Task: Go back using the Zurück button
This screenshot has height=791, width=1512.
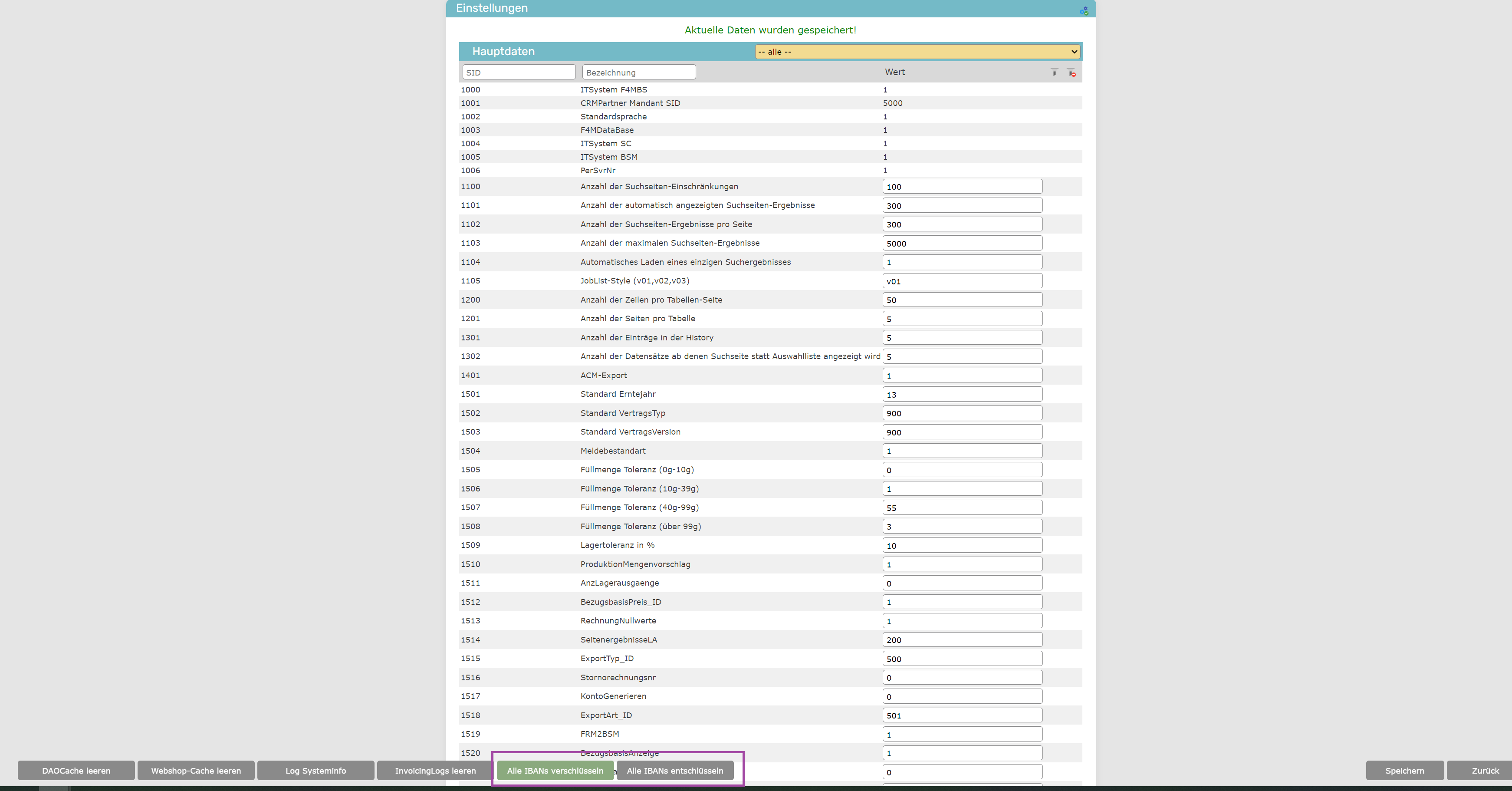Action: pos(1484,771)
